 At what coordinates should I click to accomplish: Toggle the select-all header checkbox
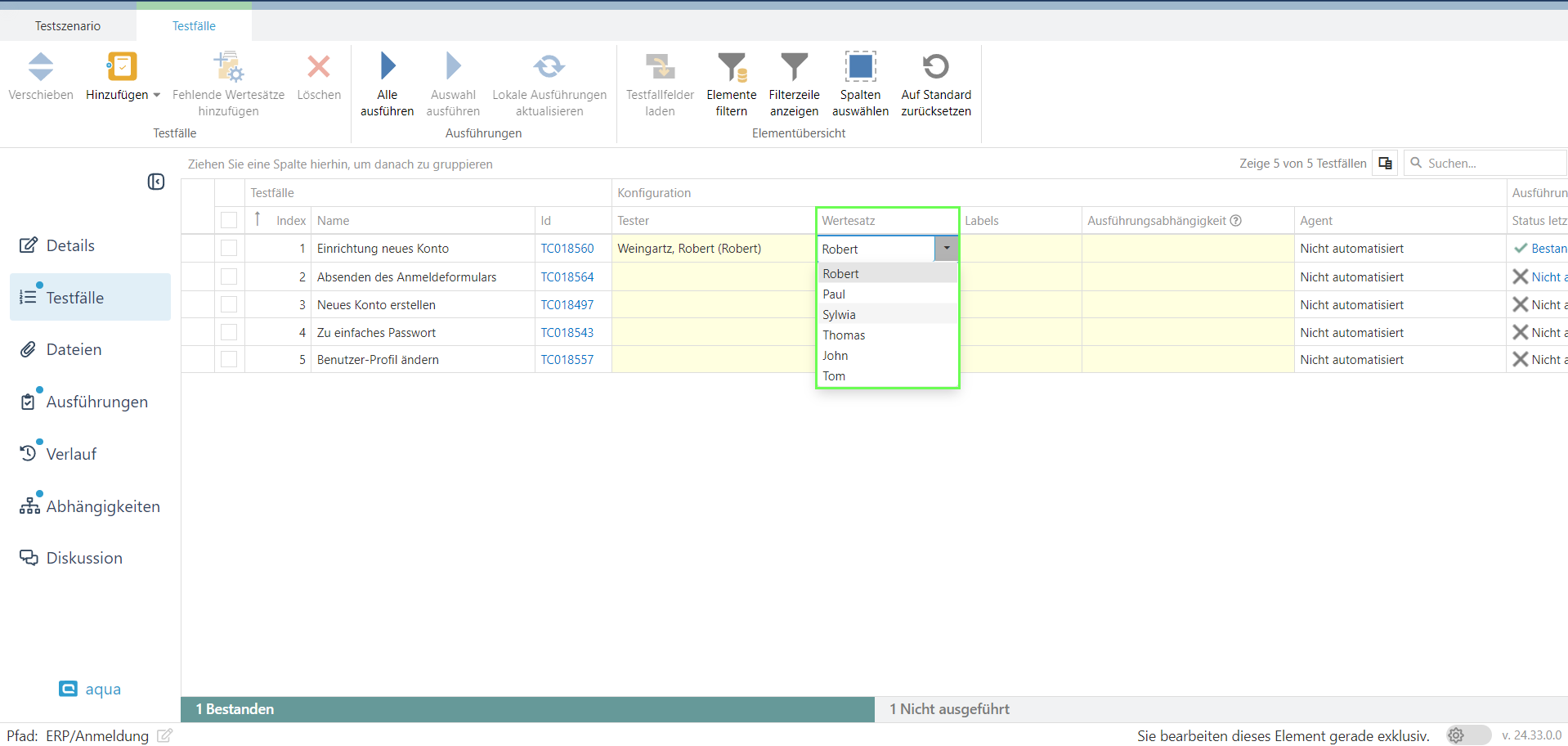tap(229, 220)
